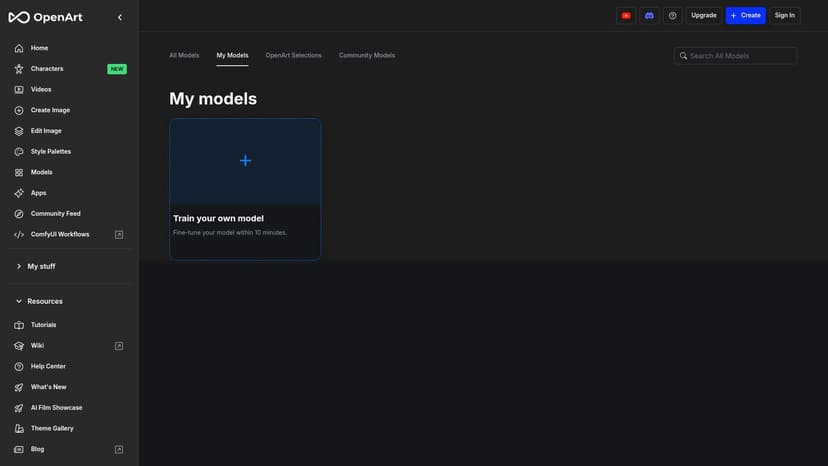The height and width of the screenshot is (466, 828).
Task: Focus the Search All Models field
Action: point(741,56)
